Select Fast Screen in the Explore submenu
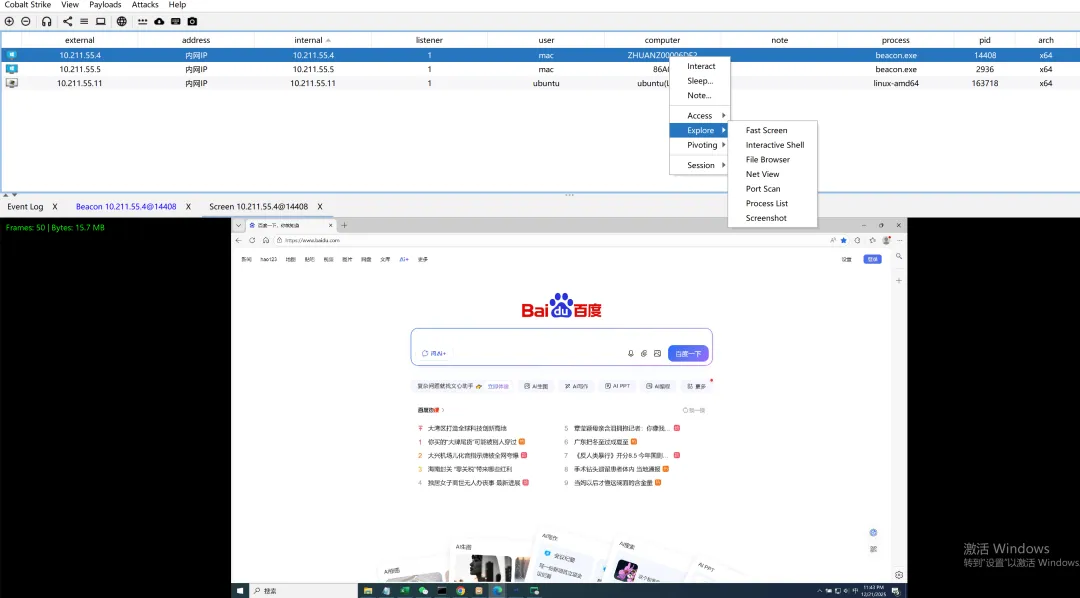 tap(772, 130)
